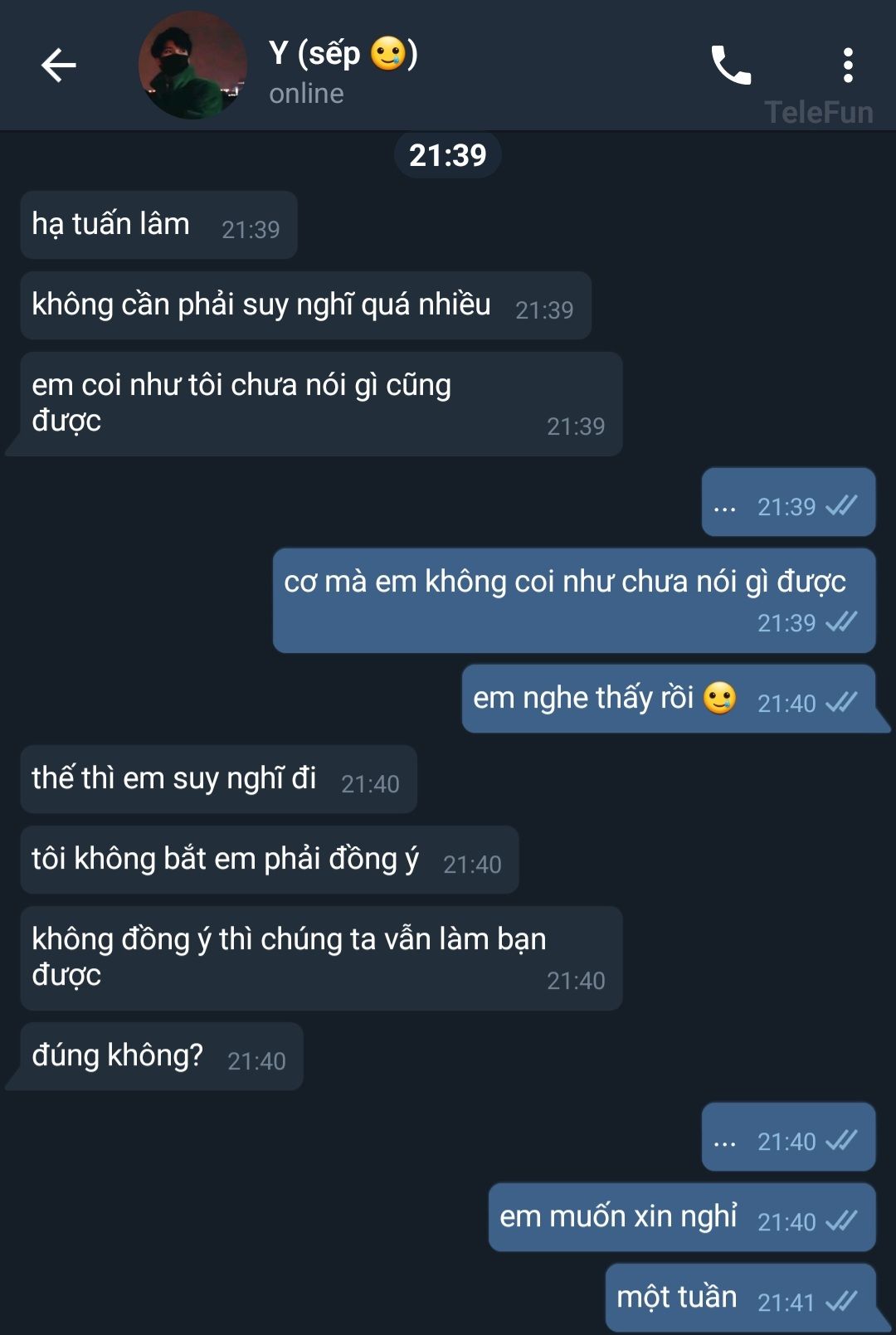Tap message 'em coi như tôi chưa nói gì'
The image size is (896, 1335).
point(321,404)
